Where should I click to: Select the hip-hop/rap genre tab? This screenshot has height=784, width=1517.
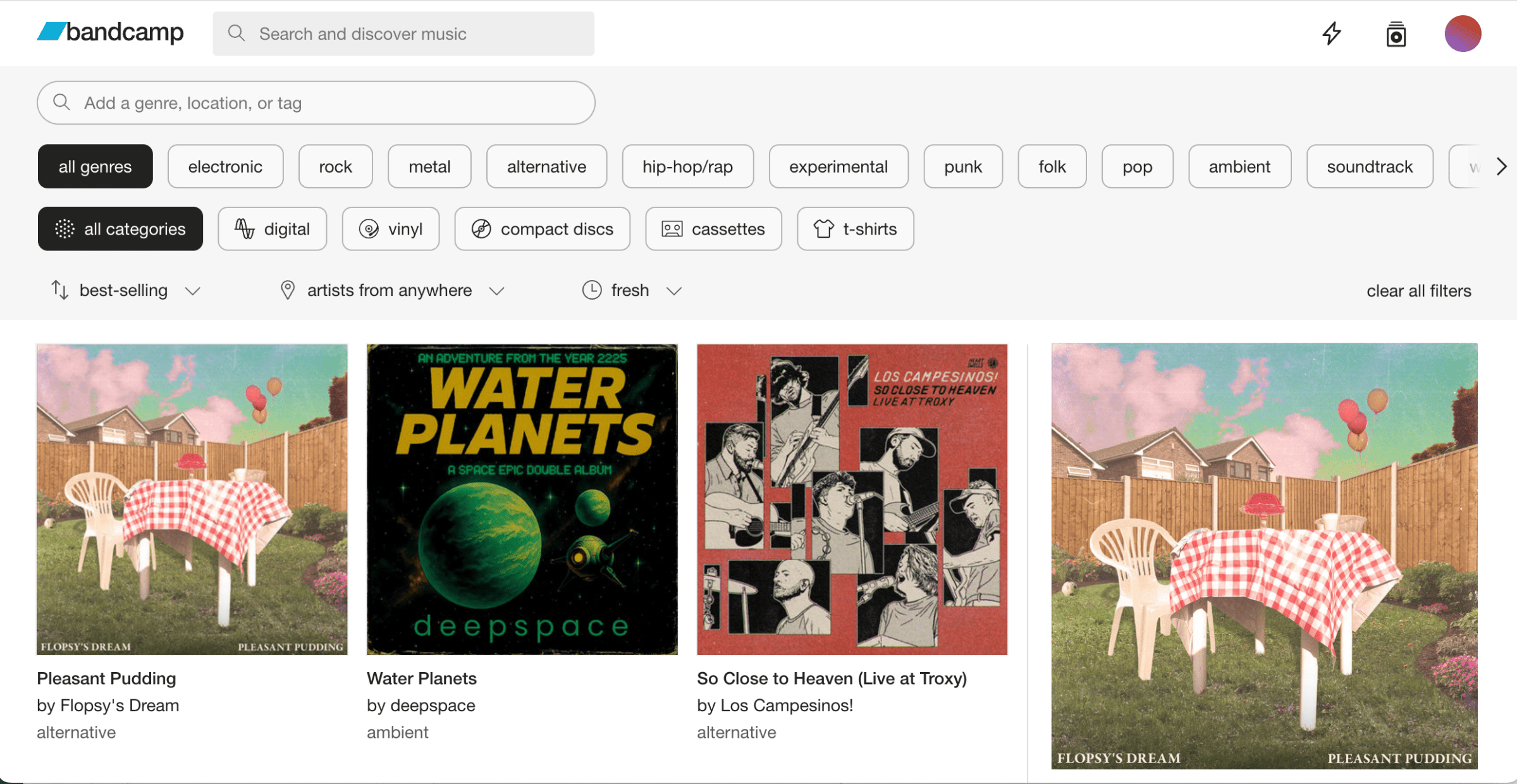[687, 167]
